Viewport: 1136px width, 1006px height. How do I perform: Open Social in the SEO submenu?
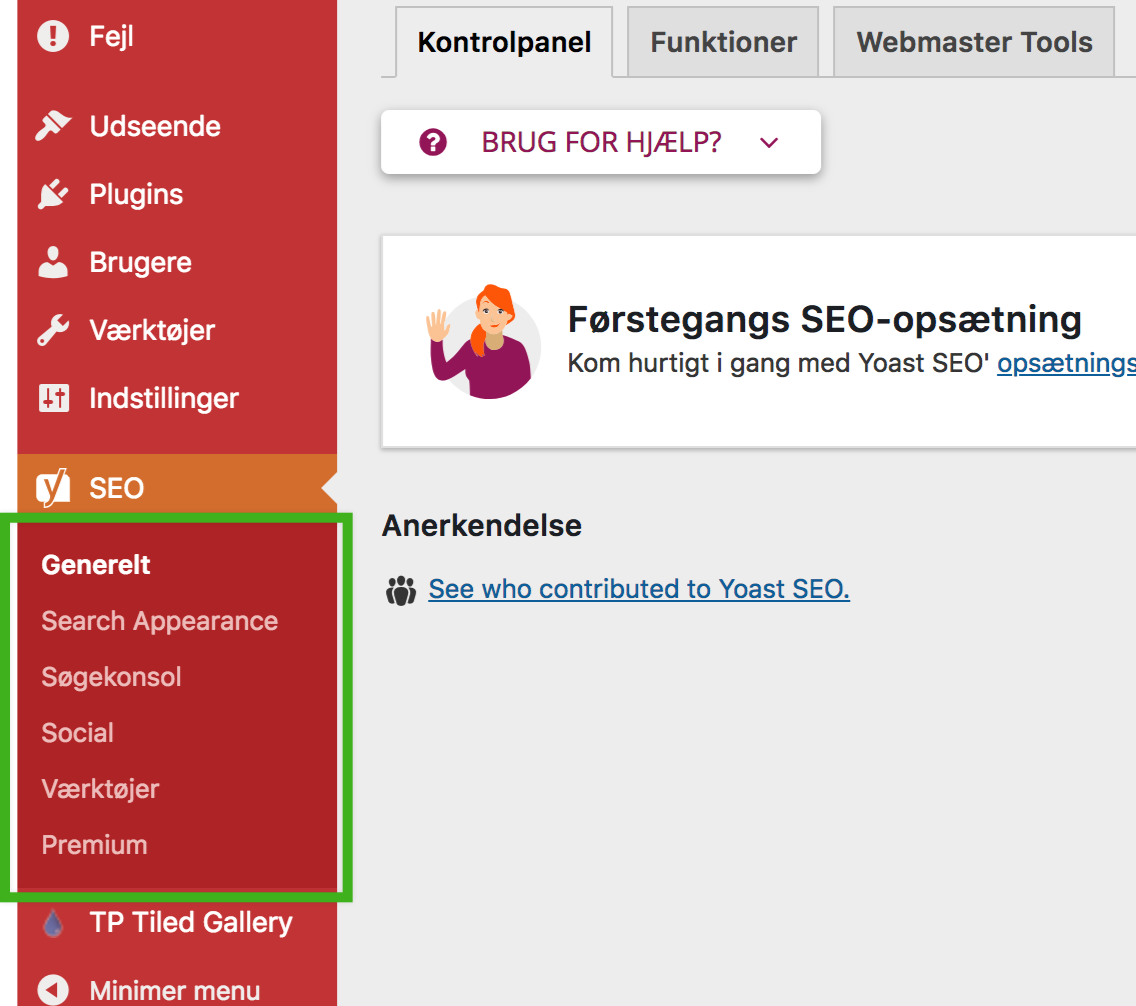coord(78,733)
